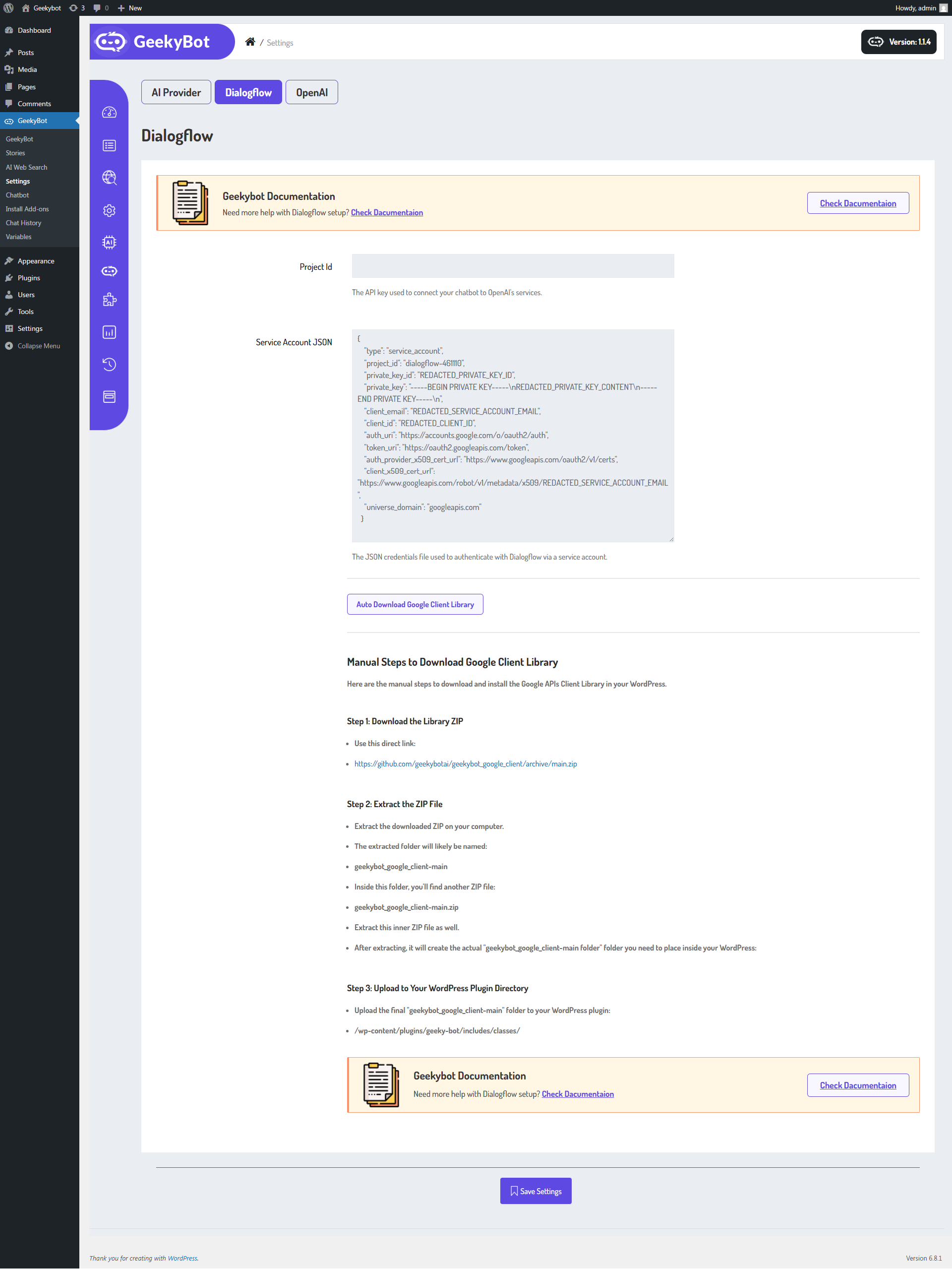Open Stories submenu item
This screenshot has height=1270, width=952.
[x=15, y=153]
